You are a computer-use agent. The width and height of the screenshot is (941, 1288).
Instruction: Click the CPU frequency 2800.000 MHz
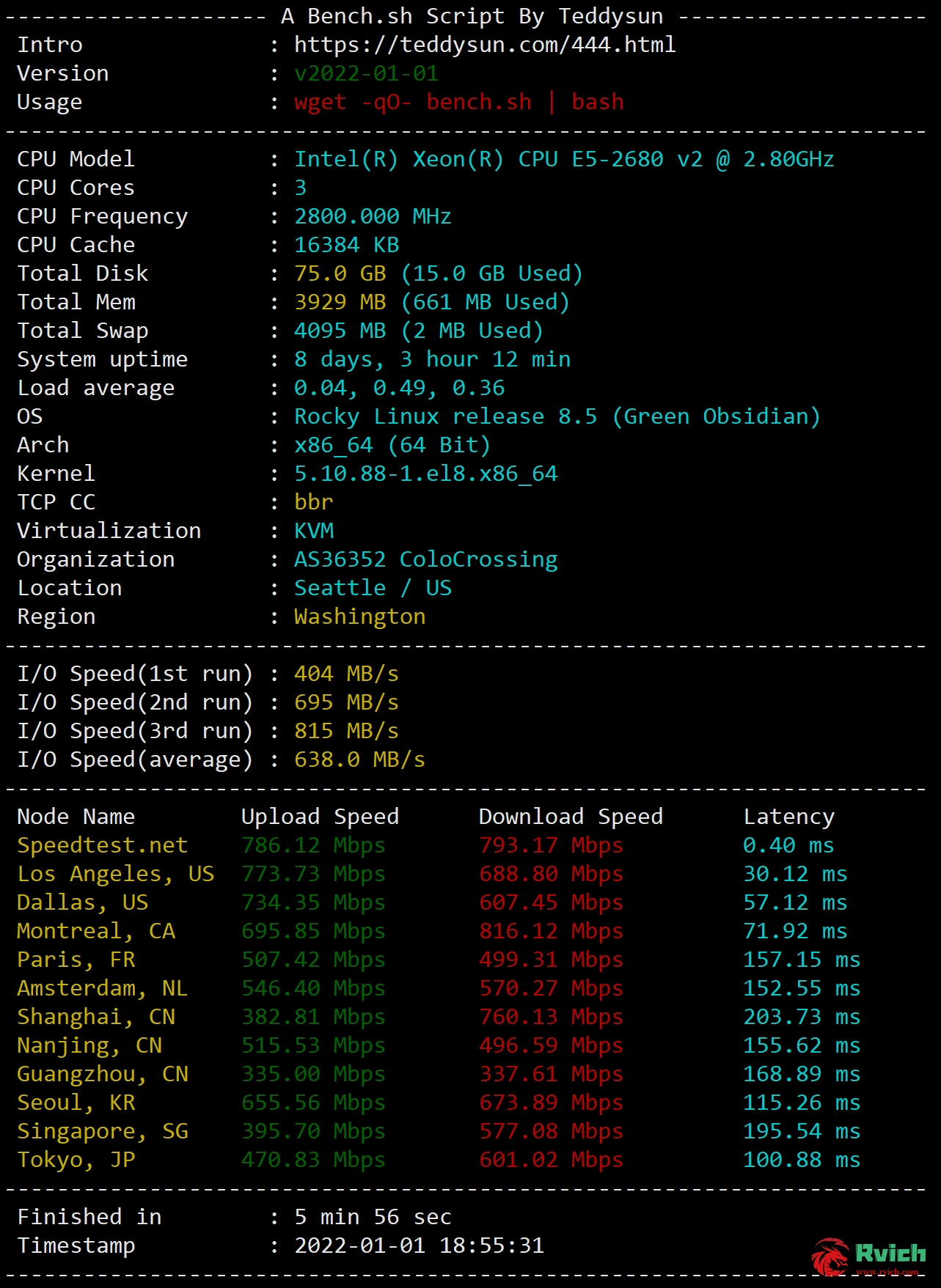[x=373, y=216]
